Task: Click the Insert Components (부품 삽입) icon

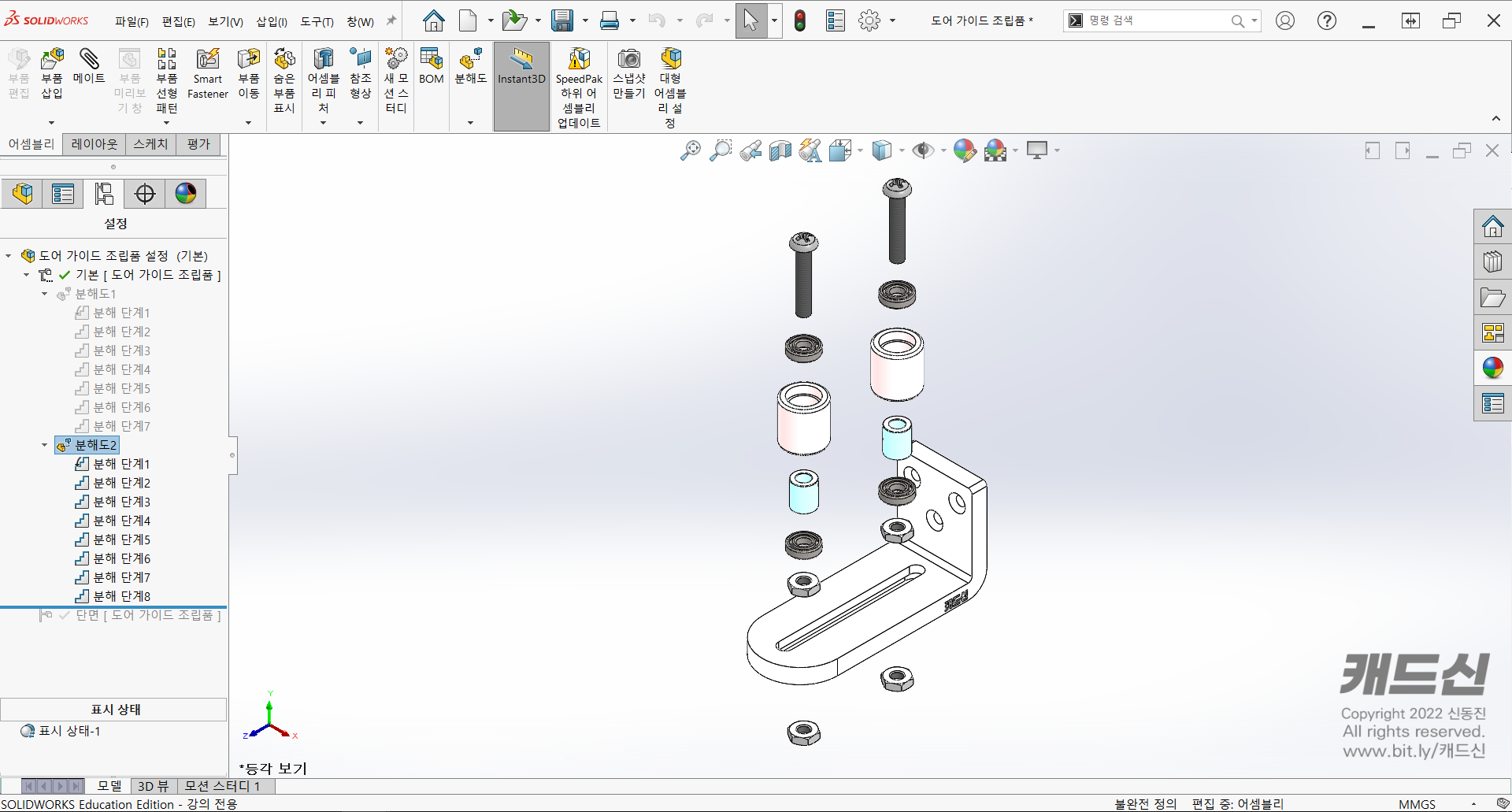Action: [52, 73]
